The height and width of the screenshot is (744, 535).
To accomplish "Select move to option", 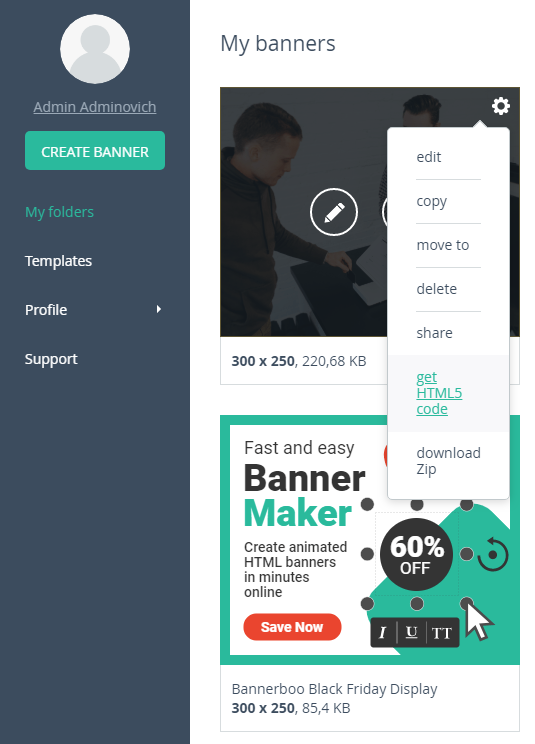I will pyautogui.click(x=443, y=245).
